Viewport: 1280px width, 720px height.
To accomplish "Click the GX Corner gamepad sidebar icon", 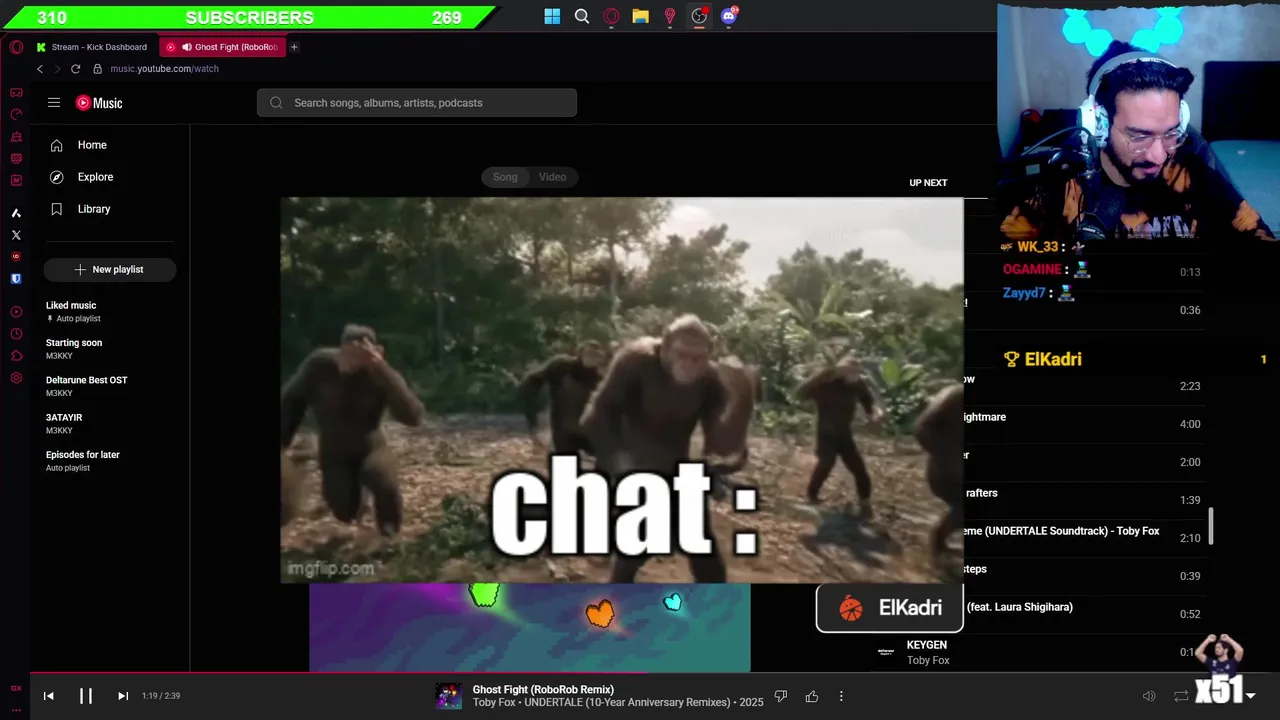I will point(16,92).
